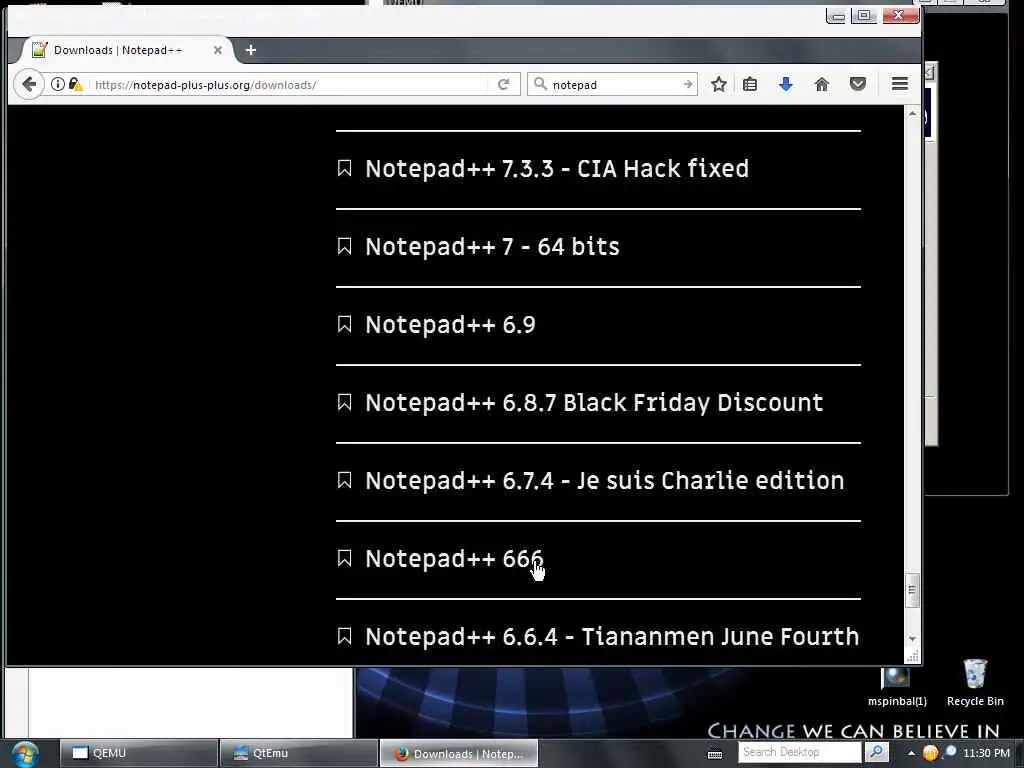Show bookmarks list icon
1024x768 pixels.
tap(750, 84)
